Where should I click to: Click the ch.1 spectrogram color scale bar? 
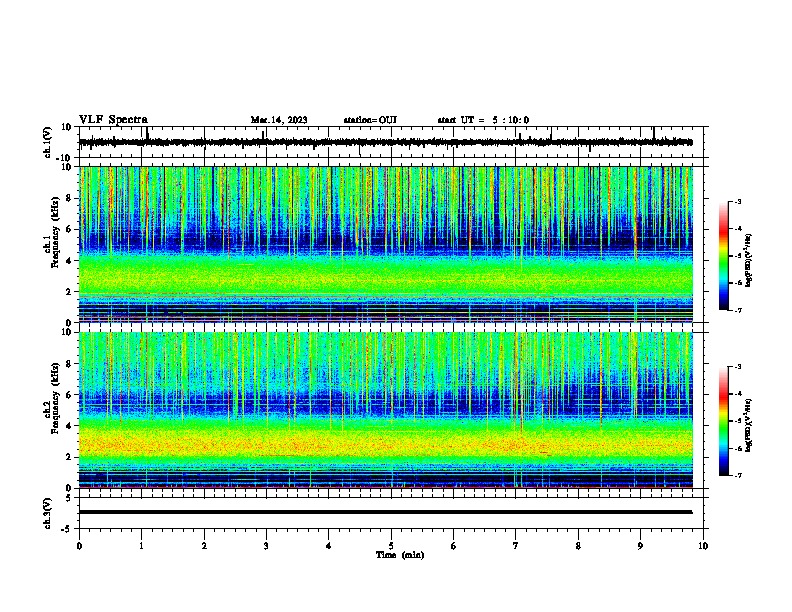click(724, 256)
